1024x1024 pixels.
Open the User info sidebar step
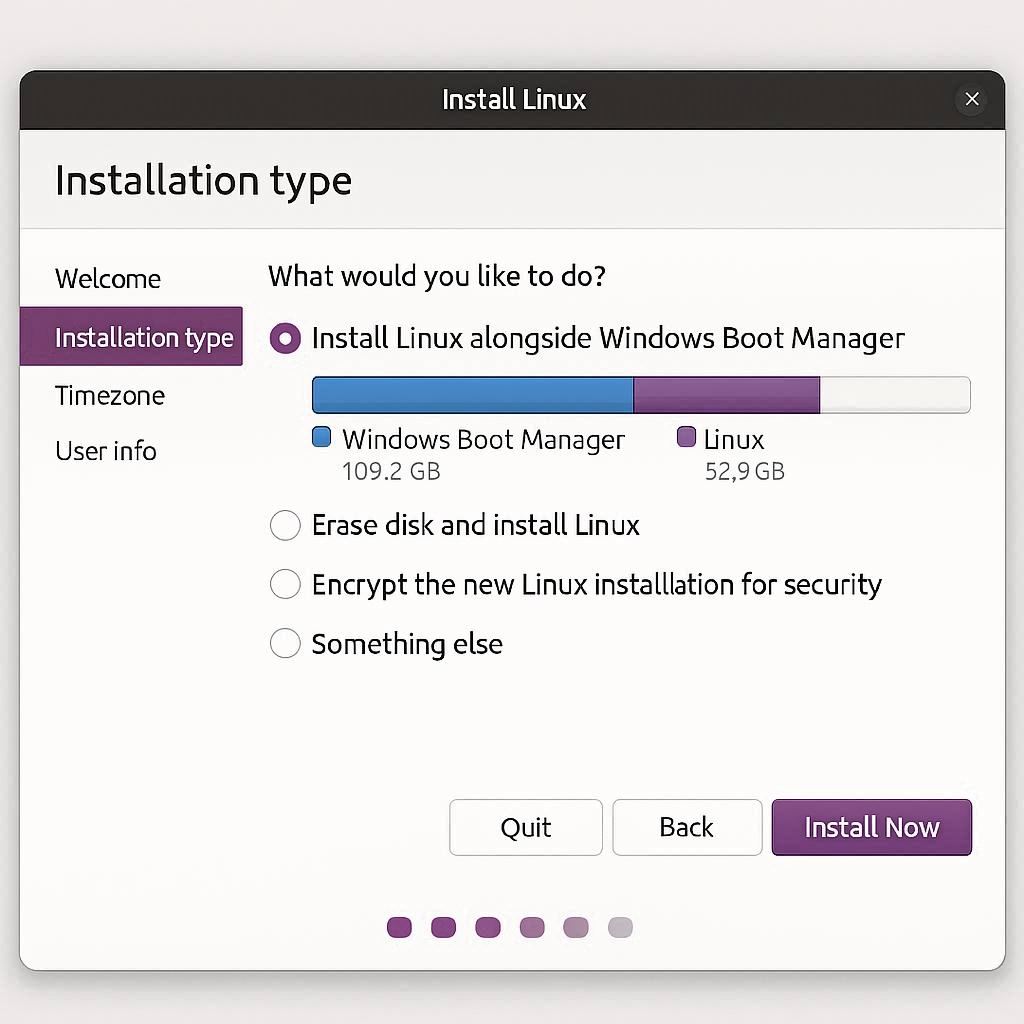pos(106,451)
